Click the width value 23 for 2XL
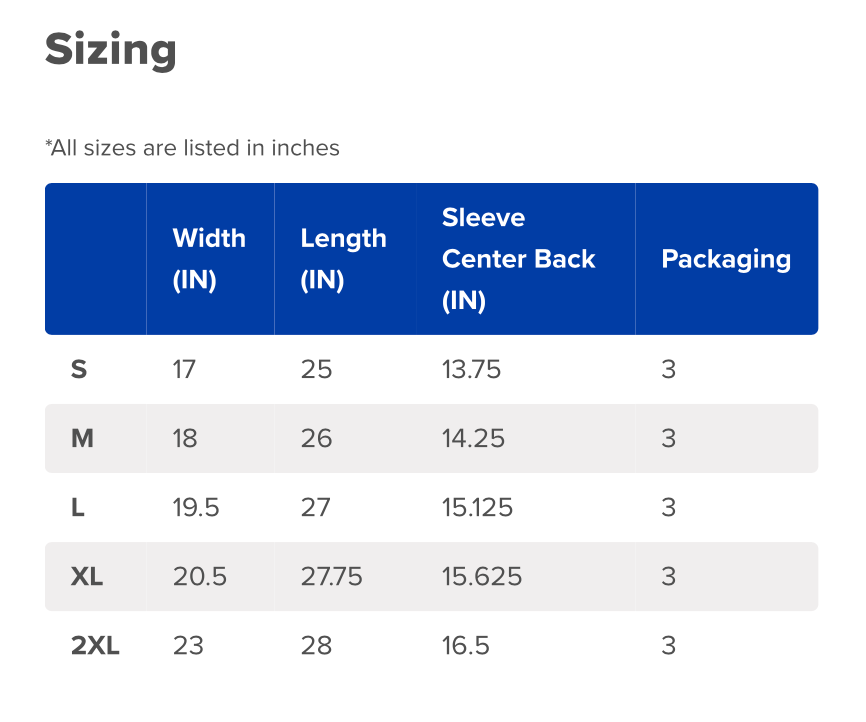 (188, 646)
